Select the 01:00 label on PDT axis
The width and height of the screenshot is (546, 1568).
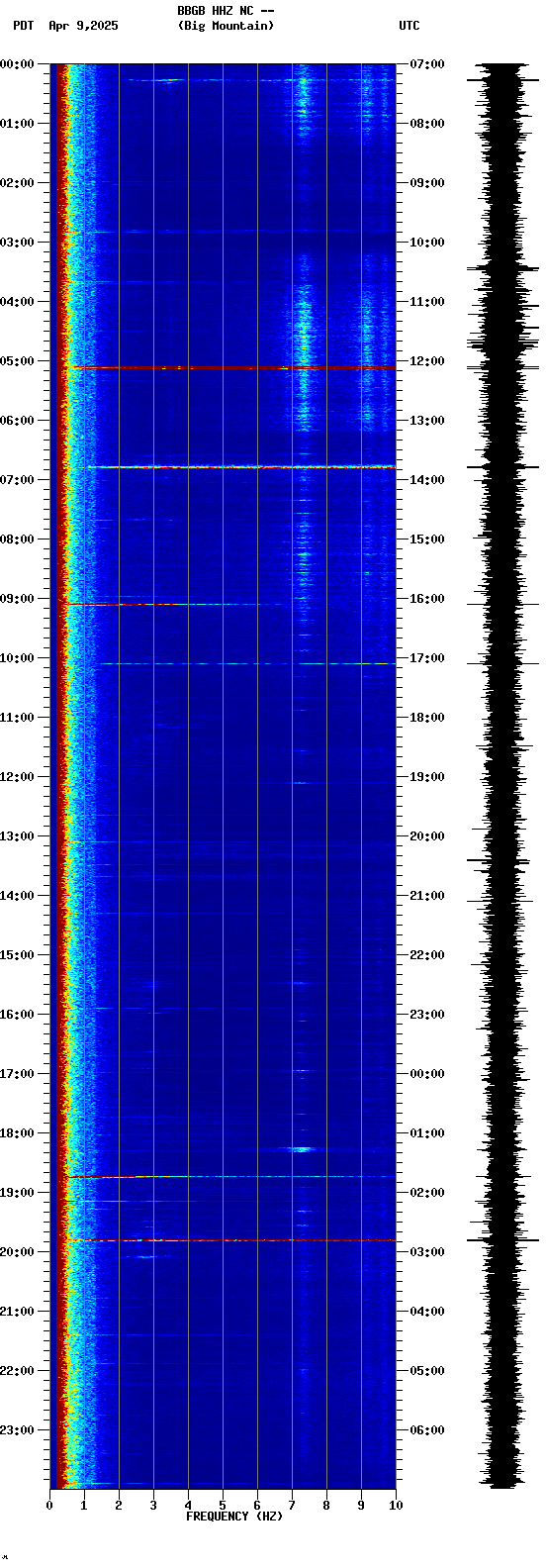tap(17, 124)
